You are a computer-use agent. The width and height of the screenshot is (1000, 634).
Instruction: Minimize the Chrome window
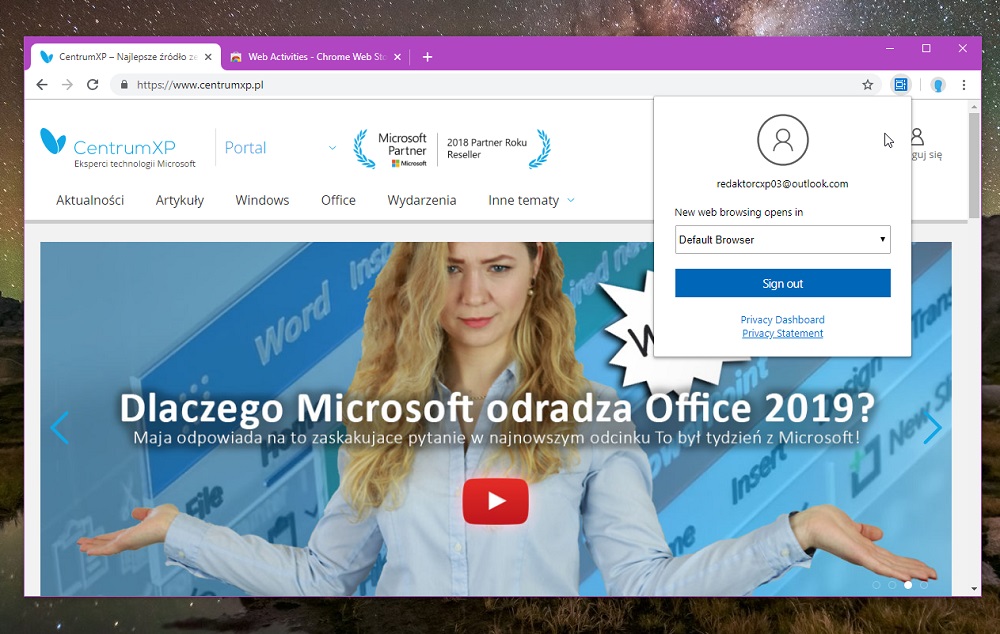[890, 48]
